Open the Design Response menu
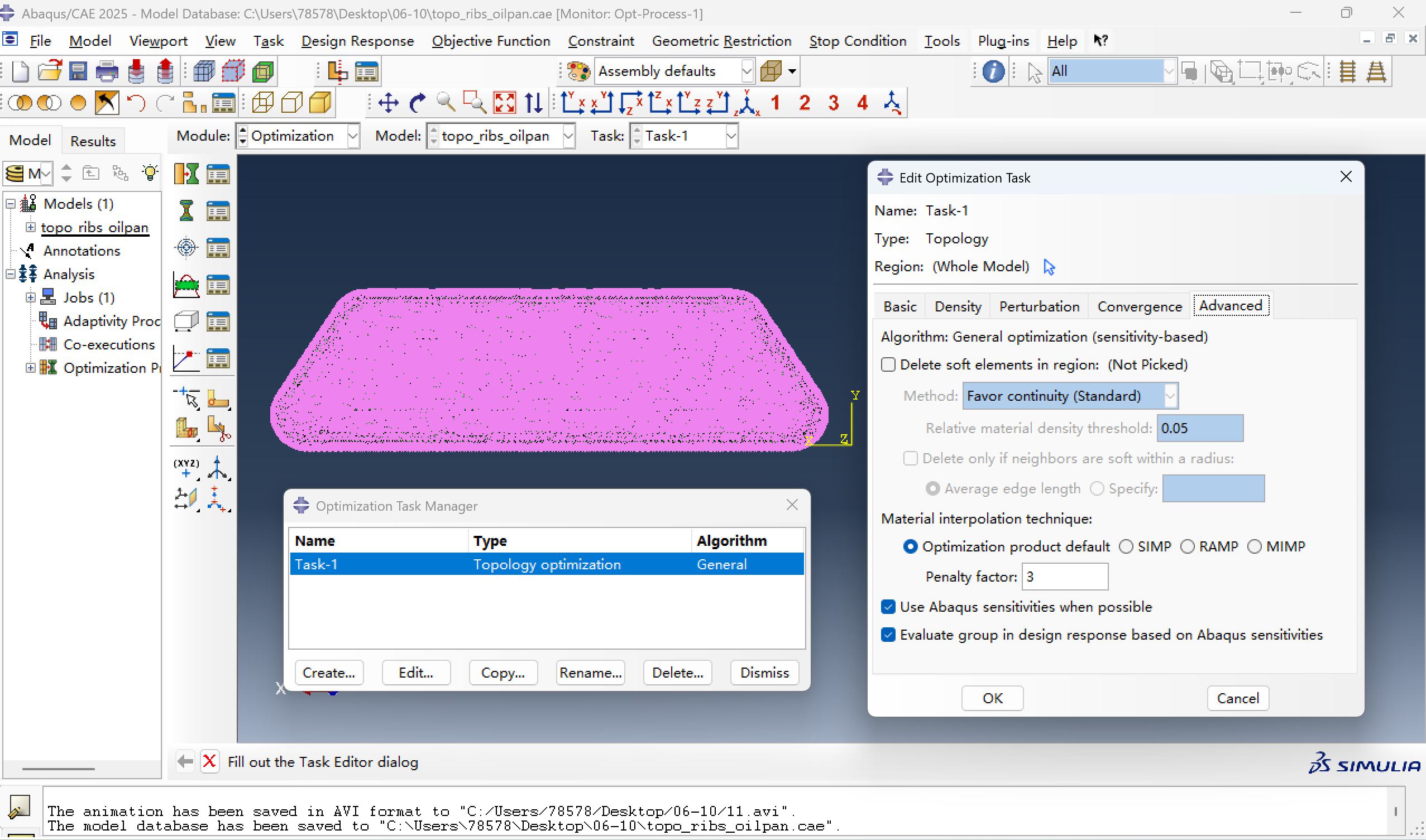The width and height of the screenshot is (1426, 840). (357, 41)
